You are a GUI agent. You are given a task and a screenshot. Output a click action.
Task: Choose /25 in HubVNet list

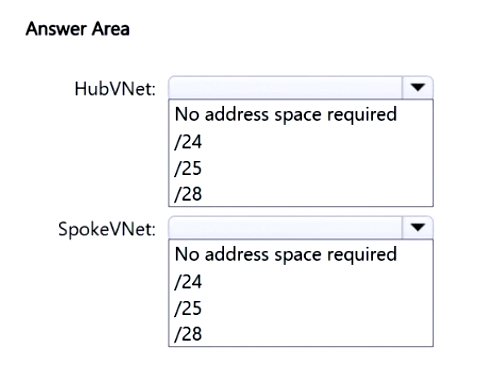(x=188, y=168)
